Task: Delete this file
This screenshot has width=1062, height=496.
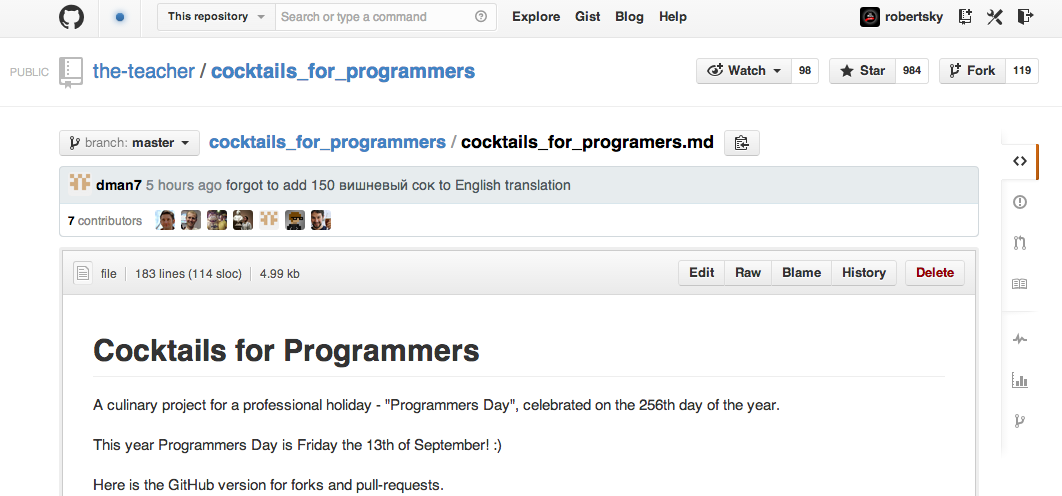Action: [x=935, y=272]
